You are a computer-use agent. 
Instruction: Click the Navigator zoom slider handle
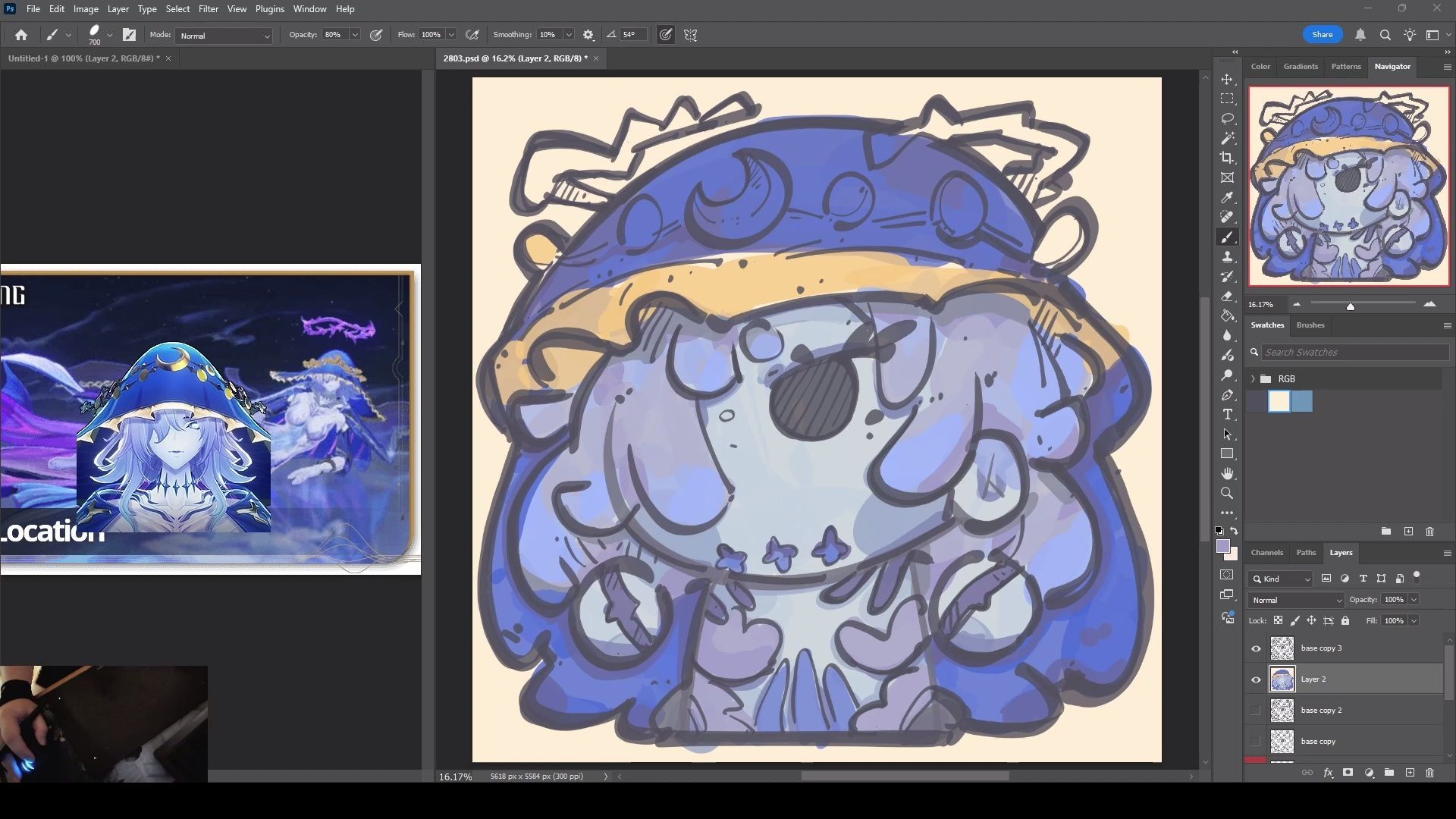[x=1350, y=306]
